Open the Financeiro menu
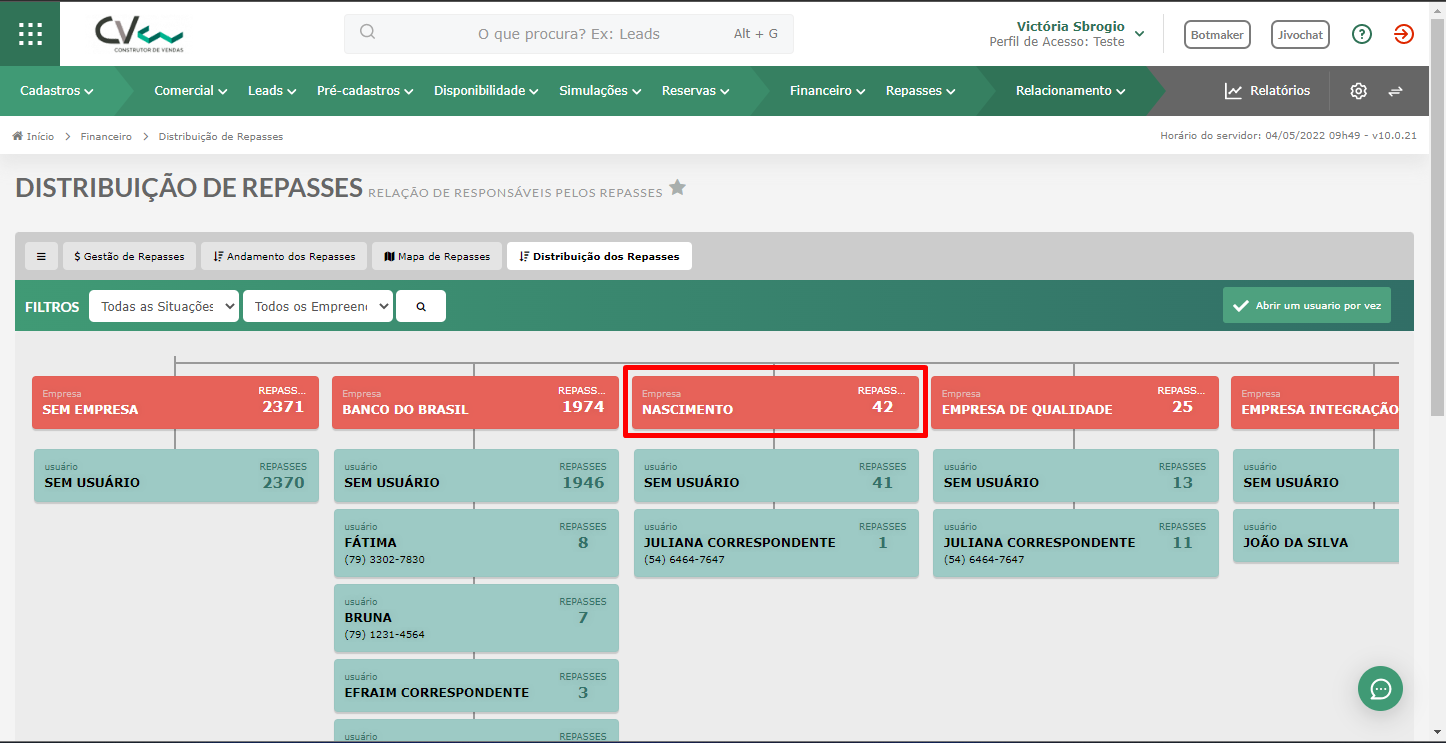 pyautogui.click(x=827, y=91)
